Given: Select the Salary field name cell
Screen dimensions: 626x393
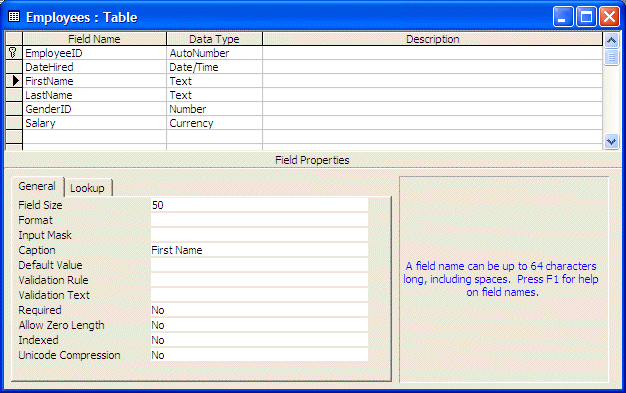Looking at the screenshot, I should coord(94,123).
